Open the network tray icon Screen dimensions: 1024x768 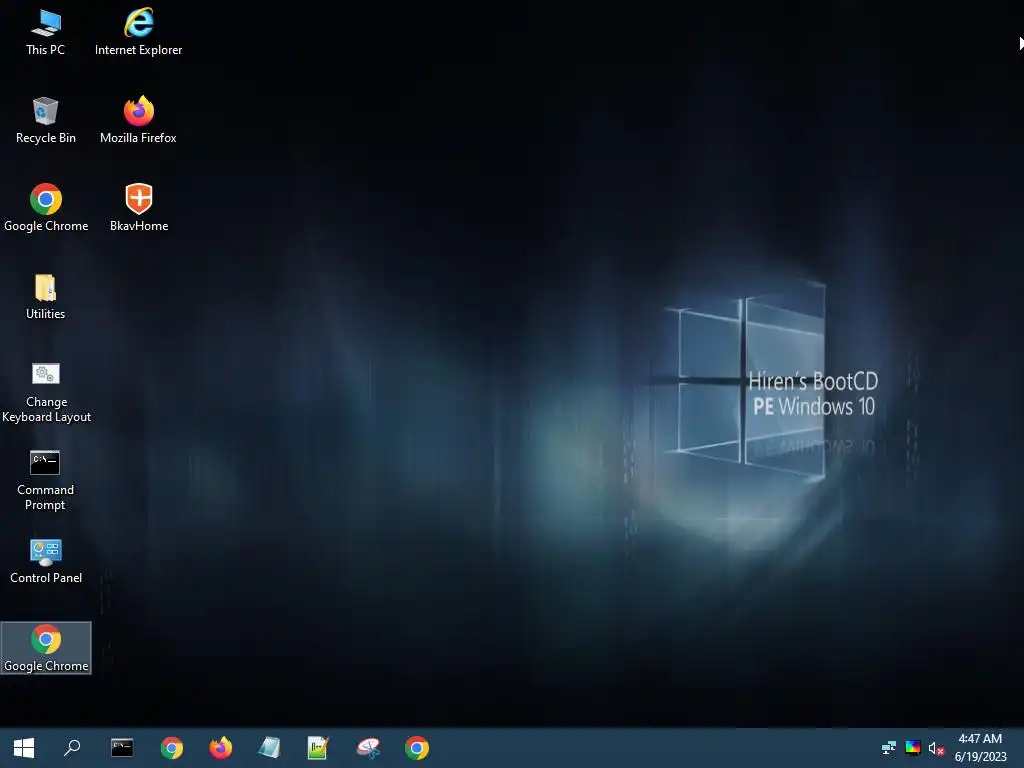tap(889, 748)
